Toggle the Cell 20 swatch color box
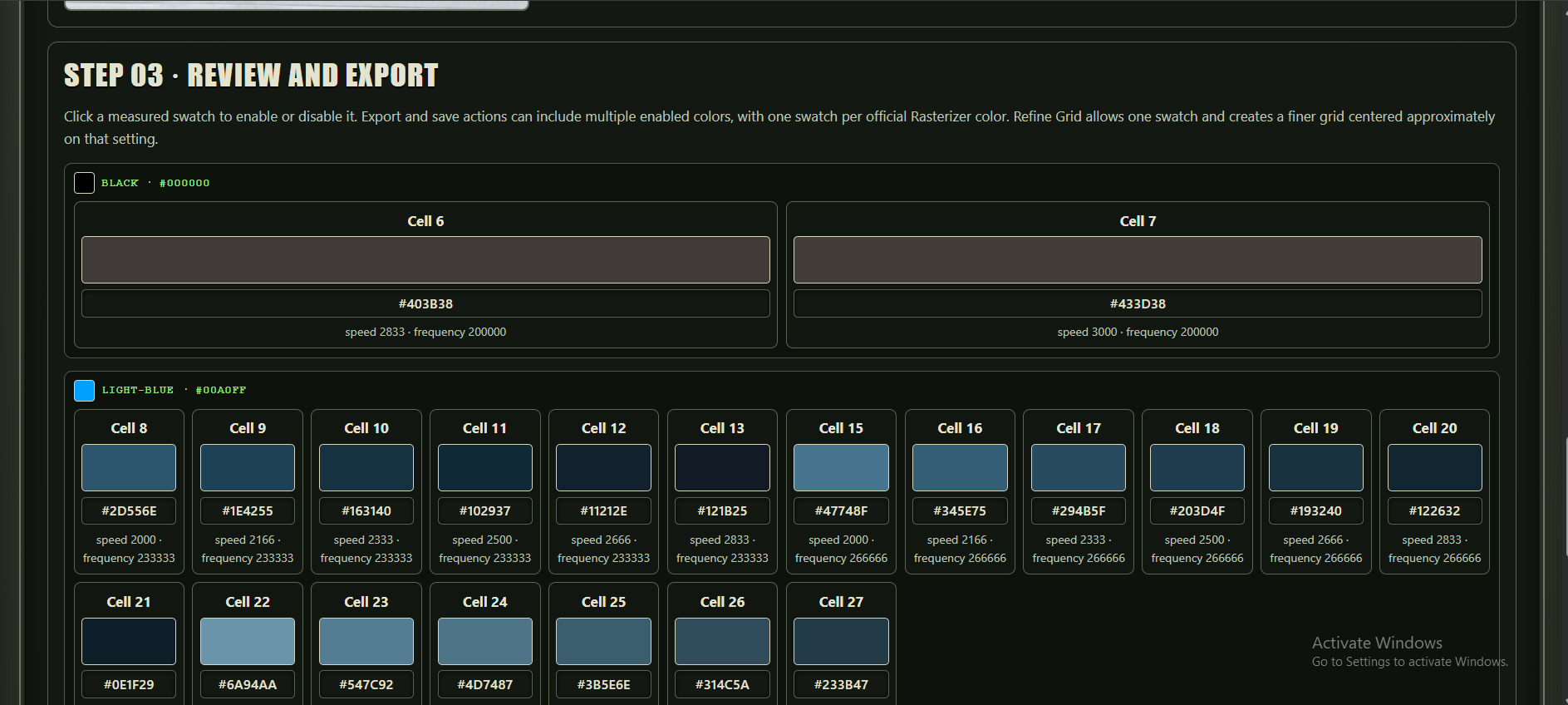The height and width of the screenshot is (705, 1568). click(x=1435, y=467)
